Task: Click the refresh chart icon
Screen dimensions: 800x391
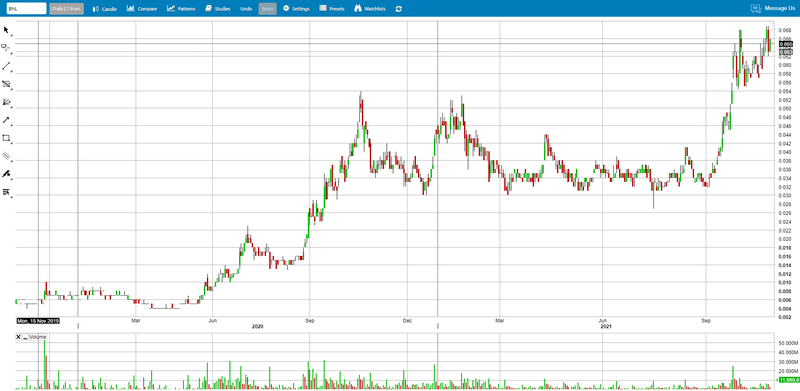Action: [398, 9]
